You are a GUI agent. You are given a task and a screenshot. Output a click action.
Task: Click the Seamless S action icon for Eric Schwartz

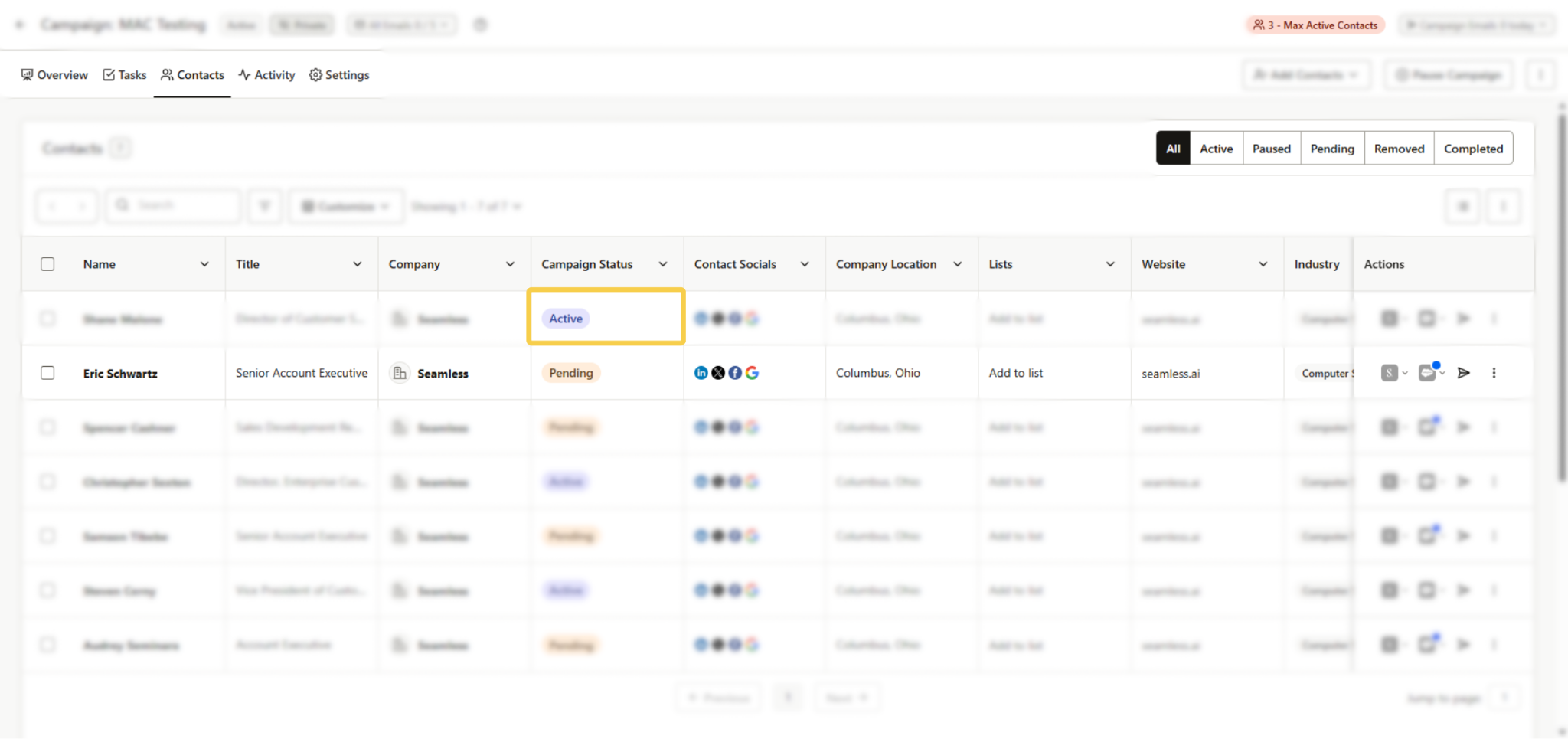point(1390,373)
